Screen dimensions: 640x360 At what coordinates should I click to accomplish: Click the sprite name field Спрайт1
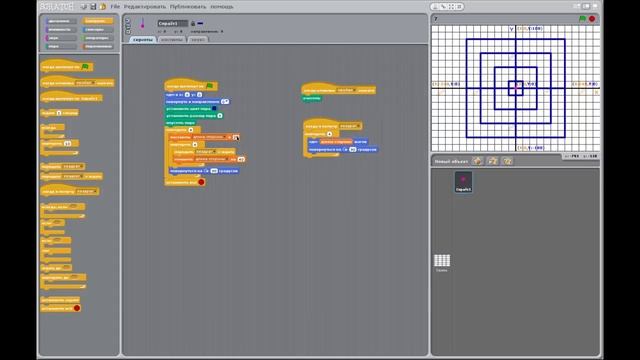click(173, 24)
